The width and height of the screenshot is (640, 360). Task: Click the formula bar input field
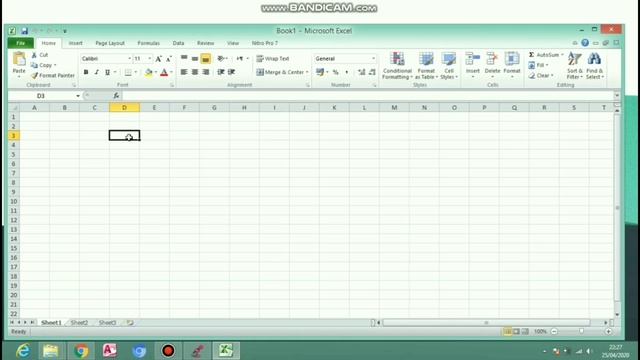pyautogui.click(x=367, y=96)
